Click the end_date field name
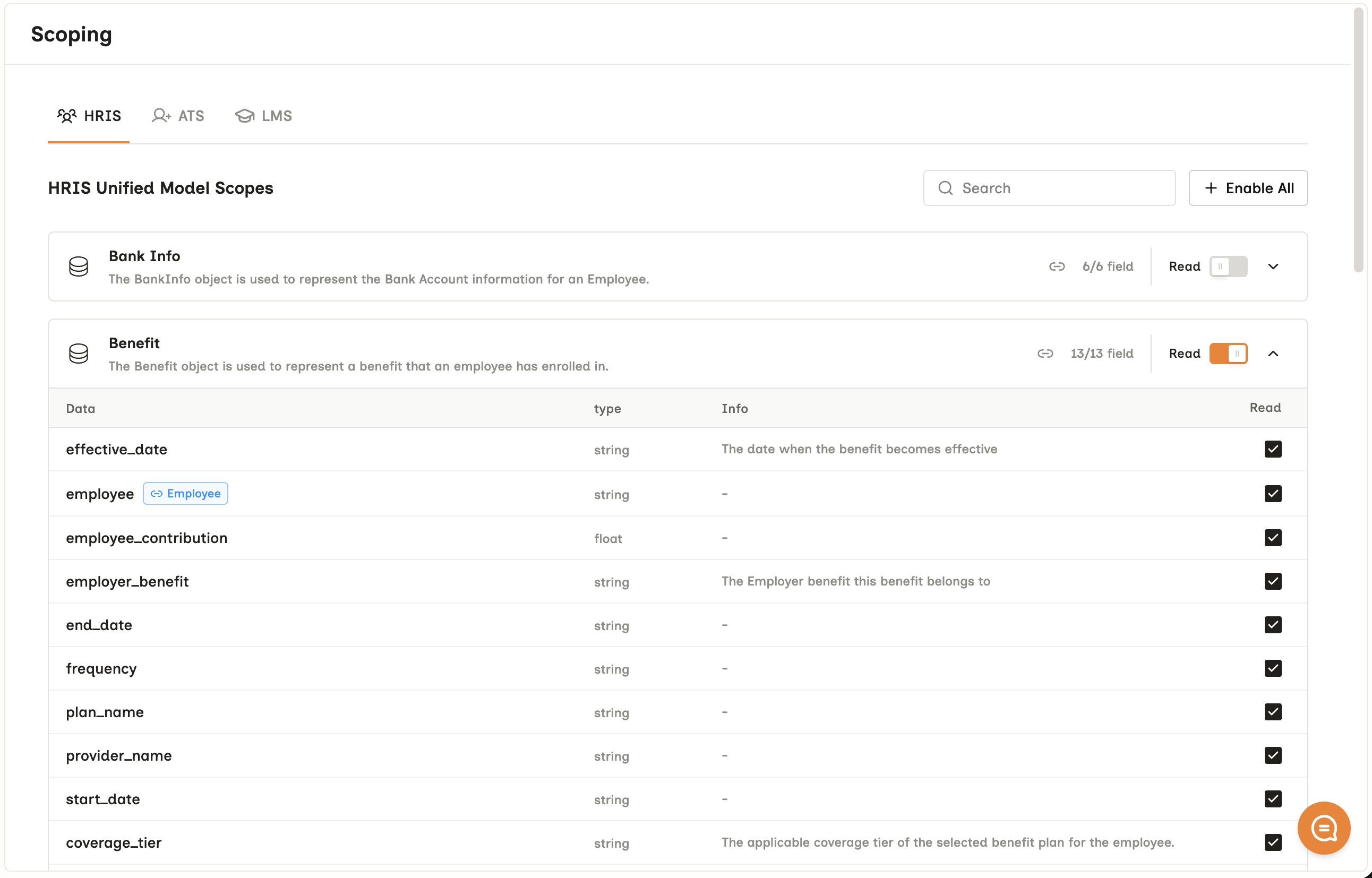This screenshot has height=878, width=1372. pyautogui.click(x=99, y=625)
